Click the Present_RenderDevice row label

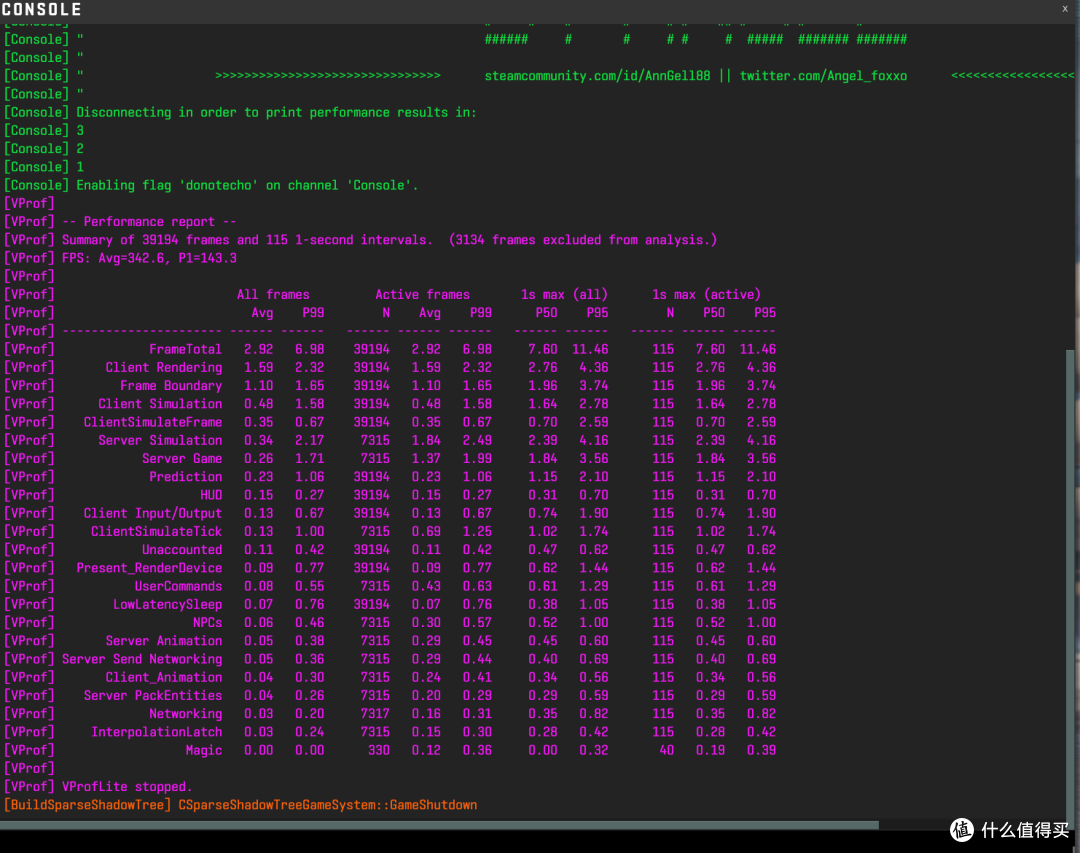[149, 568]
